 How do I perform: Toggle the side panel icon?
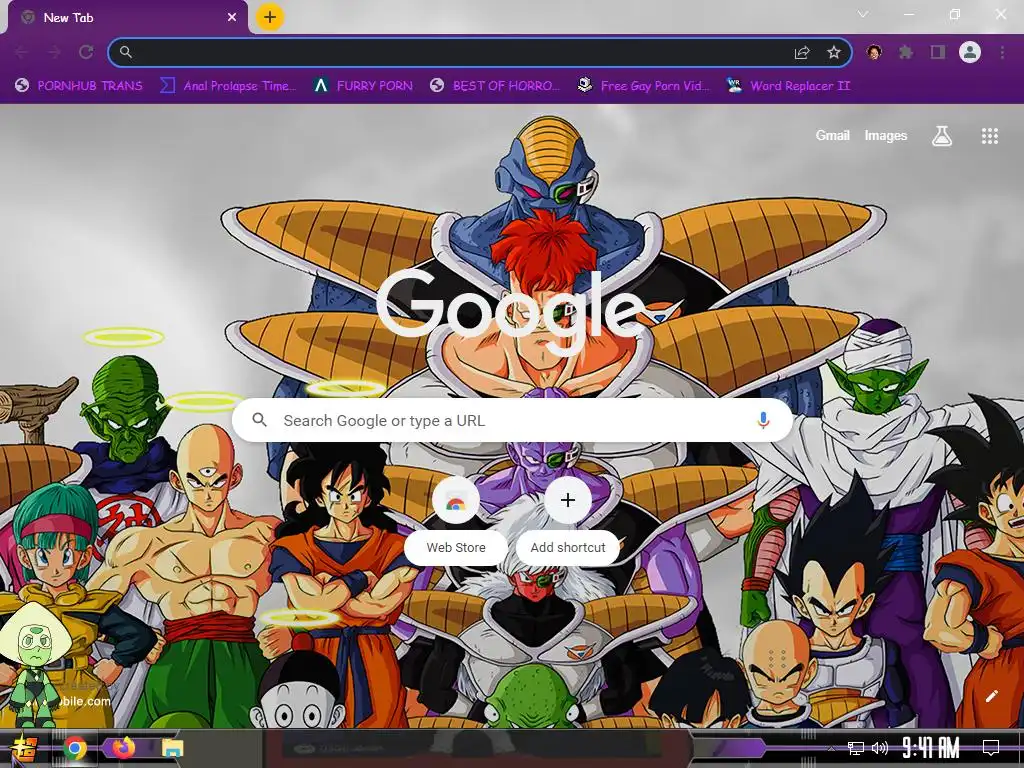pyautogui.click(x=938, y=52)
